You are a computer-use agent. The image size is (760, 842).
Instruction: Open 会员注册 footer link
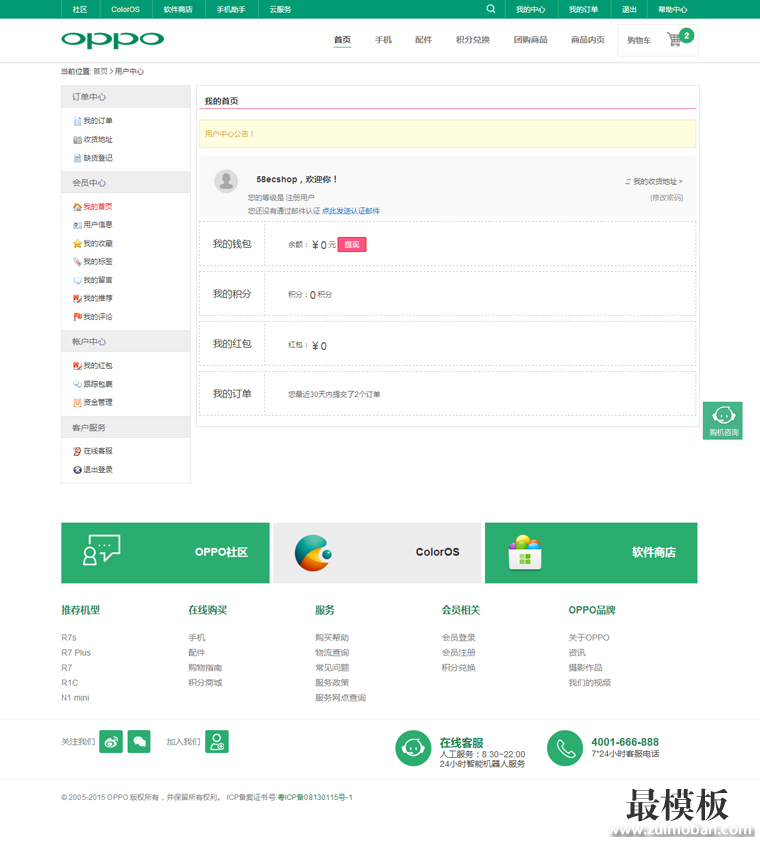(459, 652)
